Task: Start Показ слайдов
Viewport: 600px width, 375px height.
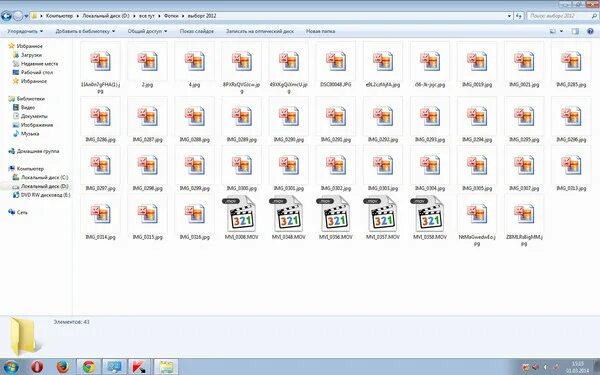Action: 197,31
